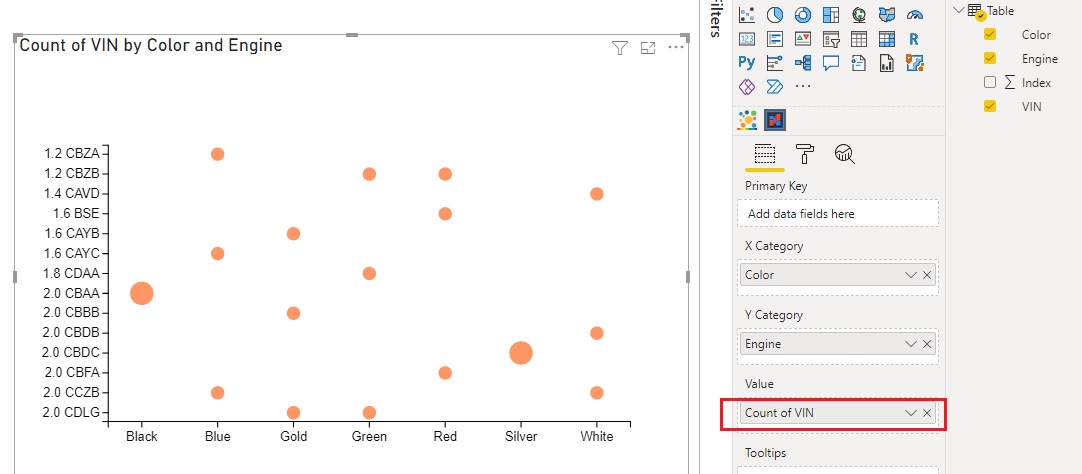
Task: Select the Power Apps visual icon
Action: (x=747, y=87)
